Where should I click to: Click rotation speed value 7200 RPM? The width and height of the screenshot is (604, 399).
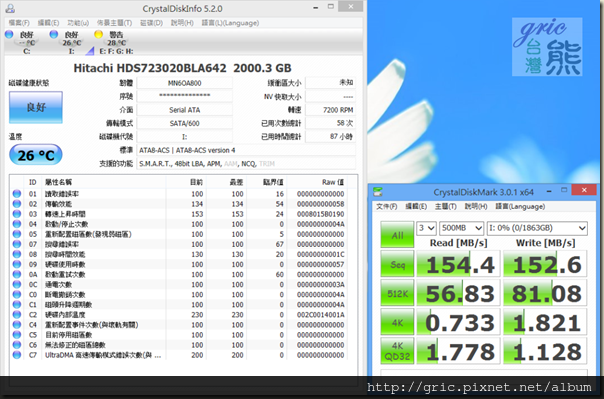(331, 110)
